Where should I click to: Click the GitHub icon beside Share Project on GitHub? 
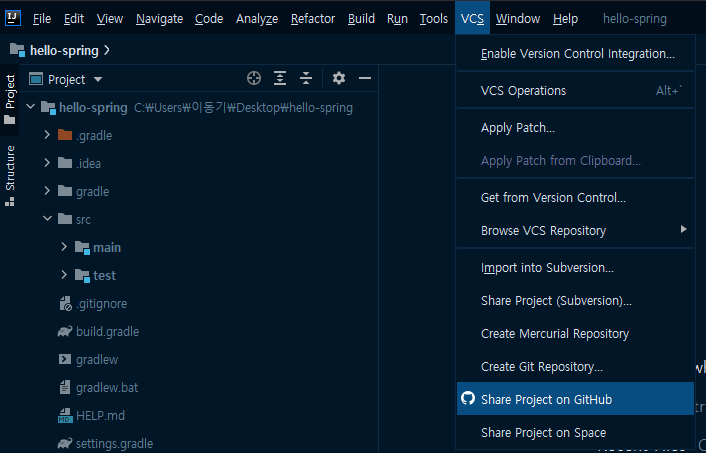tap(468, 399)
